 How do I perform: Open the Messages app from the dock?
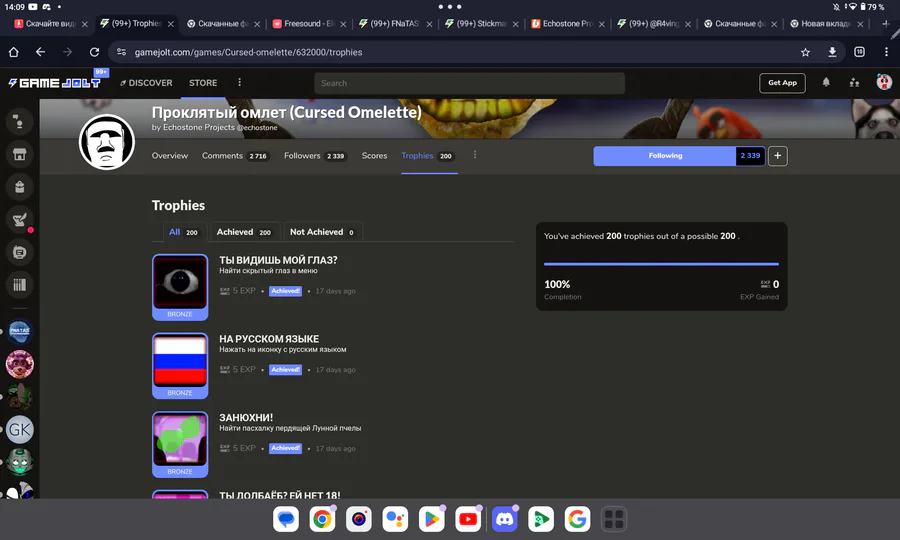pyautogui.click(x=286, y=519)
